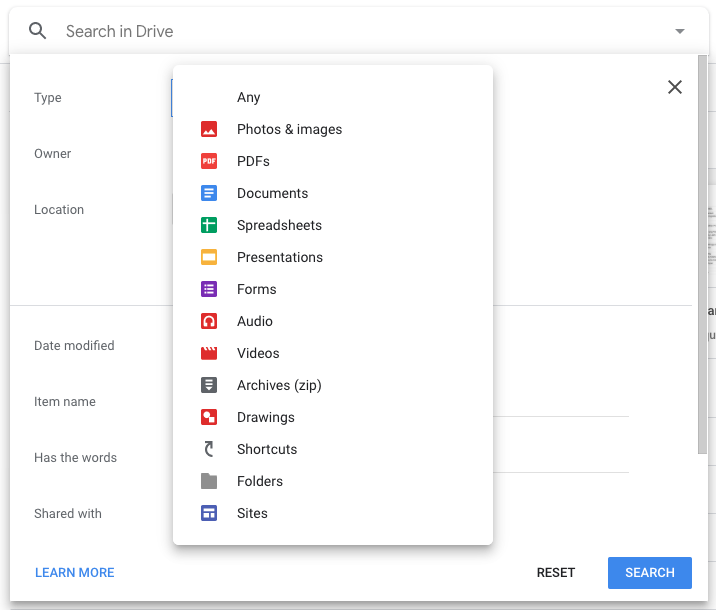
Task: Reset the search filters
Action: click(x=556, y=573)
